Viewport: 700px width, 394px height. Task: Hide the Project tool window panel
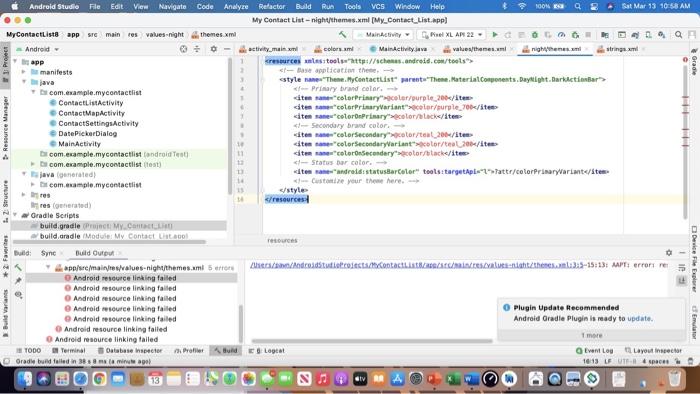pyautogui.click(x=227, y=49)
